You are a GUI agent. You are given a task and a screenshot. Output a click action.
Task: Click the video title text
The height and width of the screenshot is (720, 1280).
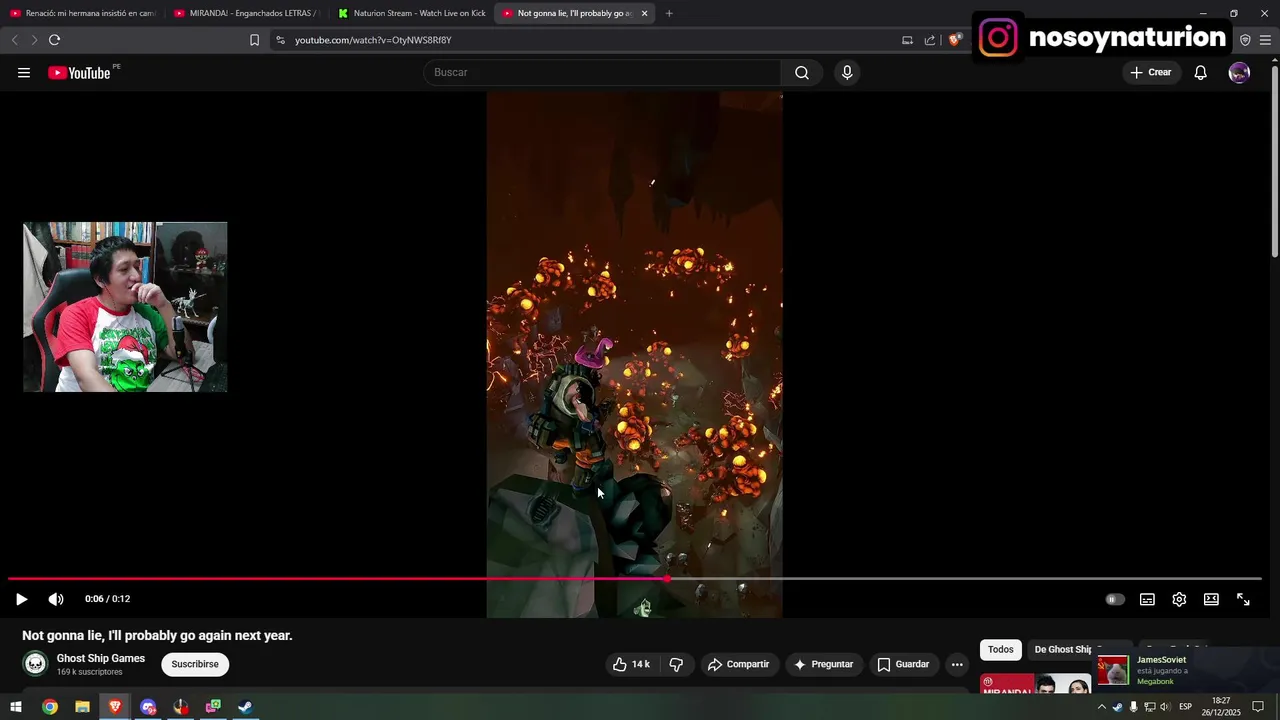(x=157, y=635)
